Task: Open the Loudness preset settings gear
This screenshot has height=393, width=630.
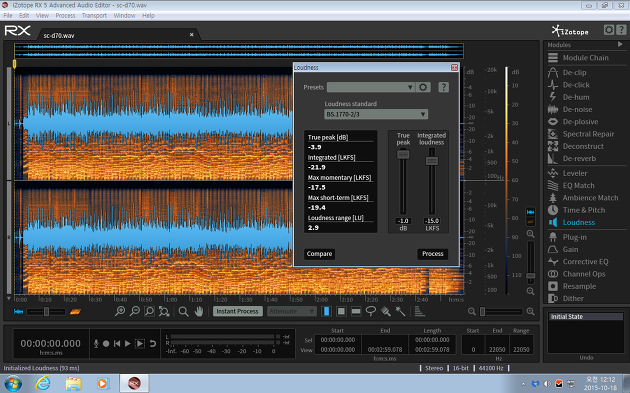Action: (x=423, y=87)
